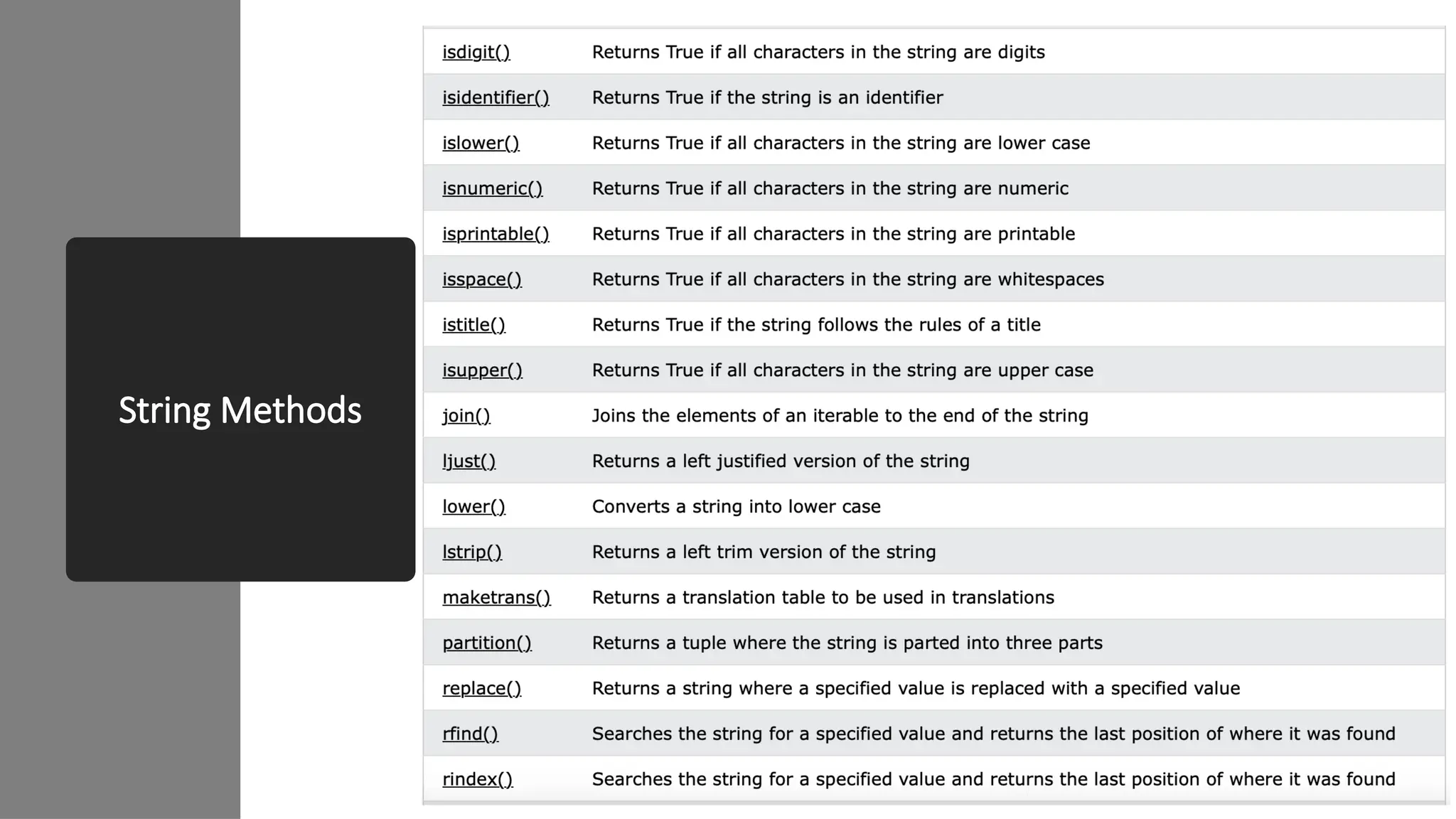The height and width of the screenshot is (819, 1456).
Task: Open the replace() method link
Action: coord(481,689)
